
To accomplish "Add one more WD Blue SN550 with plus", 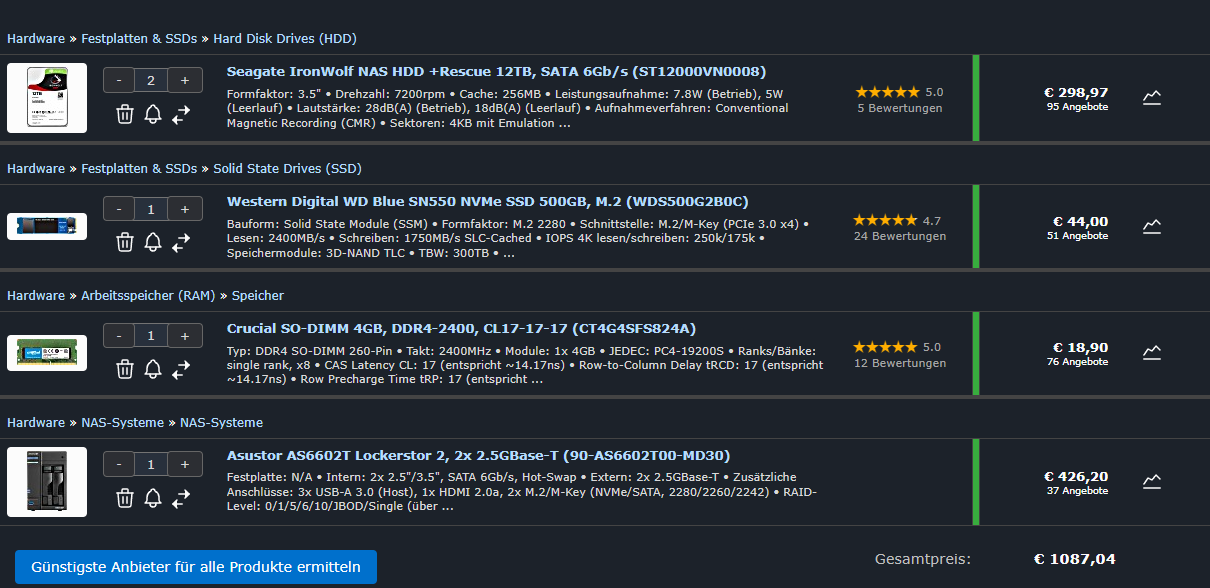I will 185,209.
